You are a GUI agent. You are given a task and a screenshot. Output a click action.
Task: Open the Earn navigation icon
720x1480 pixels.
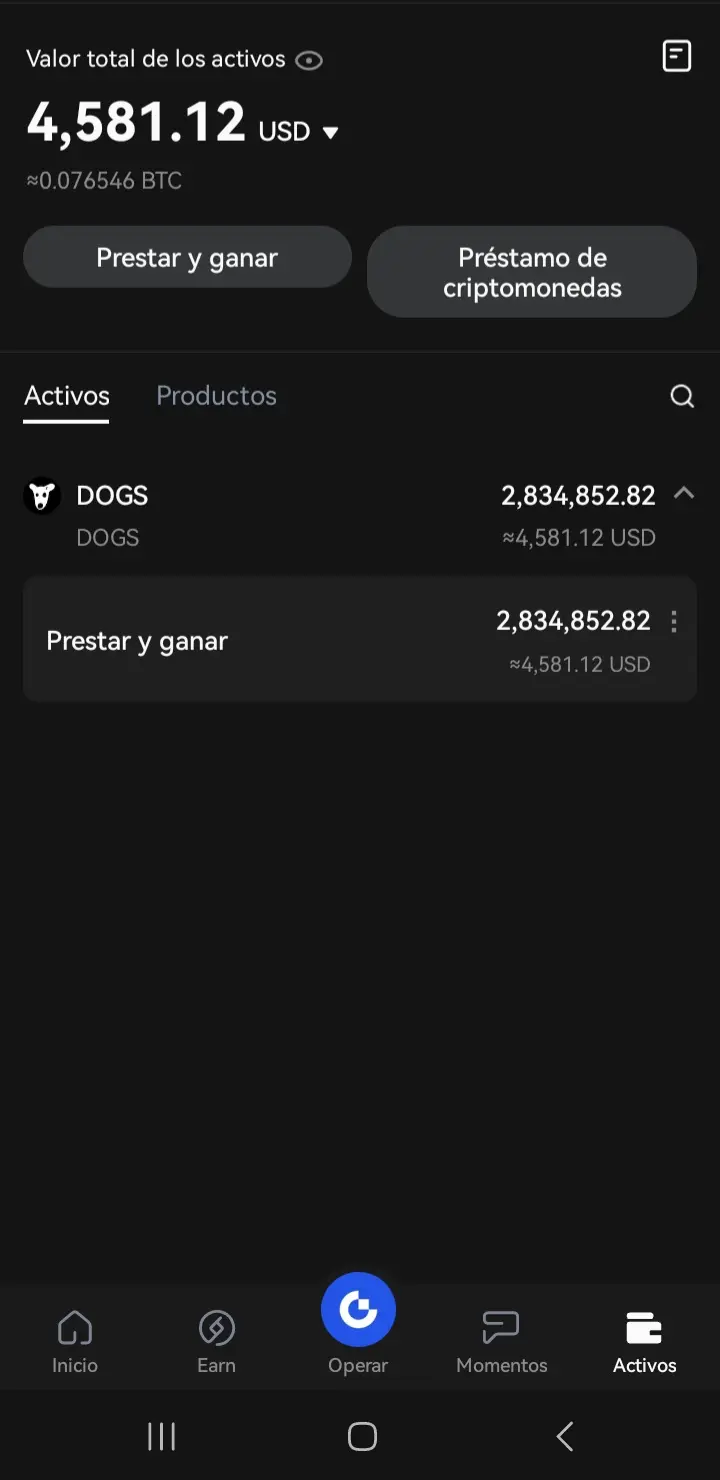tap(216, 1329)
